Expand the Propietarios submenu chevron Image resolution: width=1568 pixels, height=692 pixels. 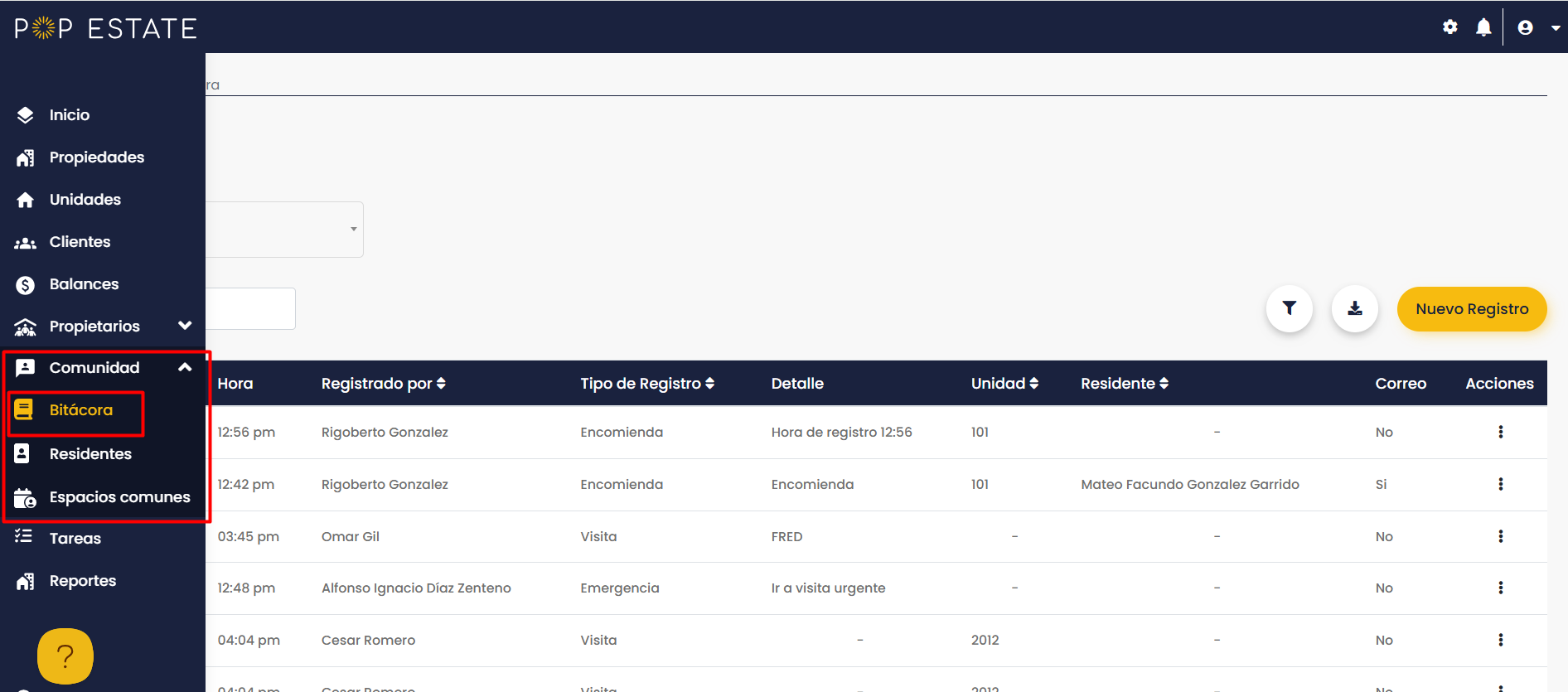(185, 326)
